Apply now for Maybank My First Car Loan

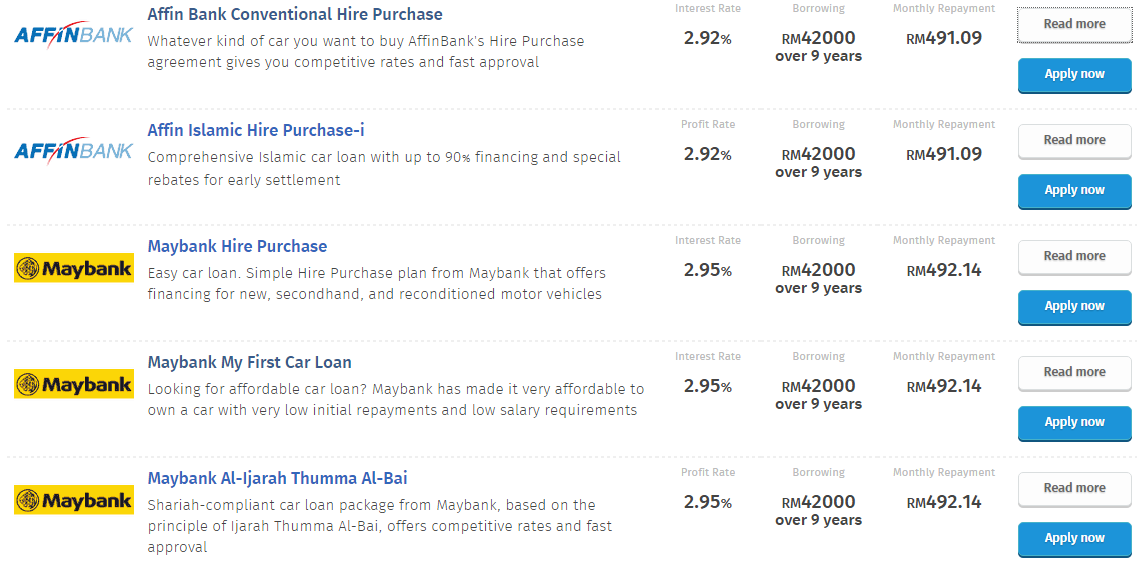click(x=1074, y=423)
